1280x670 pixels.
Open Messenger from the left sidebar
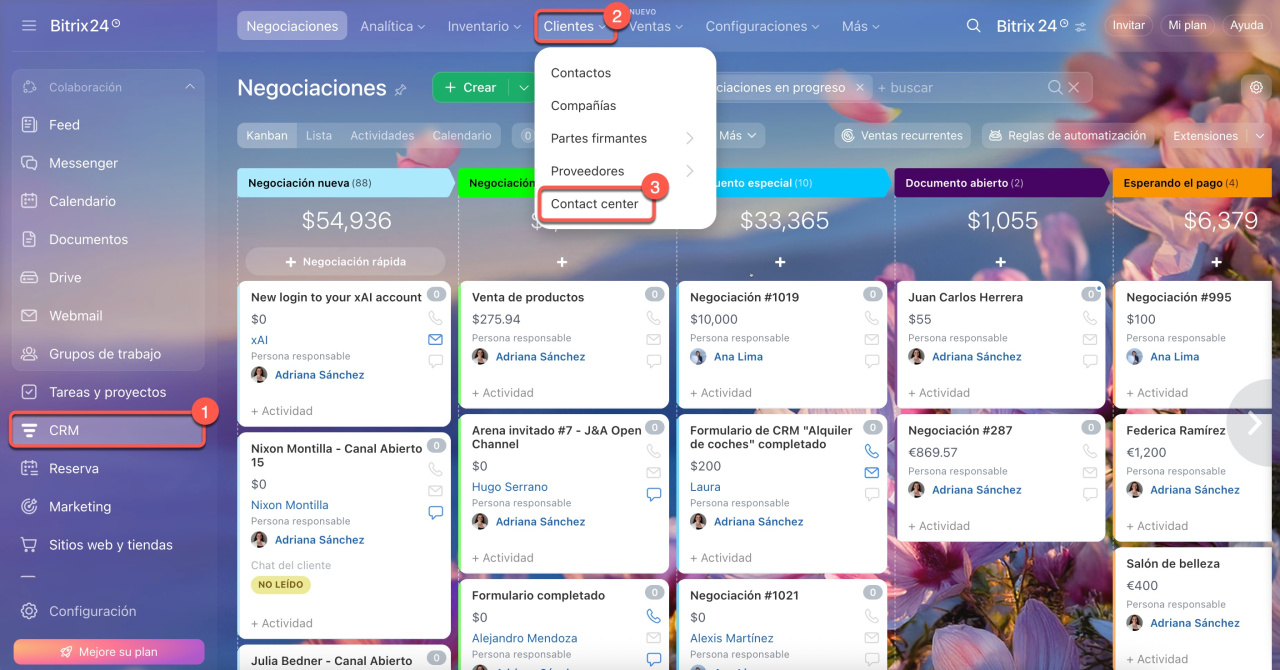pos(83,163)
